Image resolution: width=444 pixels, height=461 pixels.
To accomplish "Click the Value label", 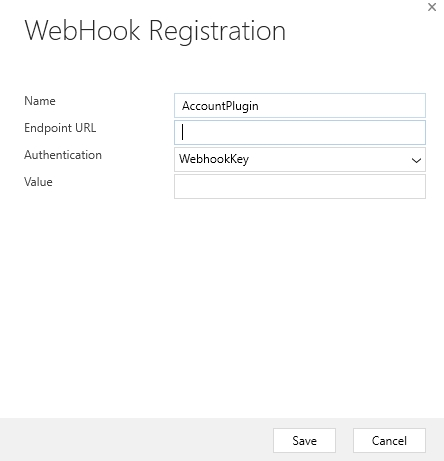I will coord(38,182).
